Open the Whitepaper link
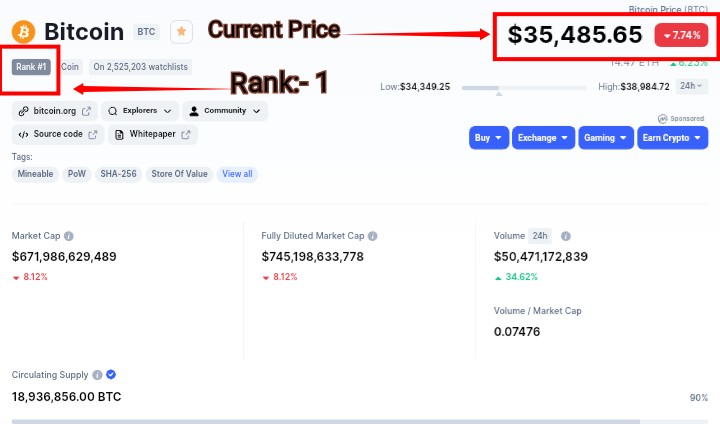 152,135
